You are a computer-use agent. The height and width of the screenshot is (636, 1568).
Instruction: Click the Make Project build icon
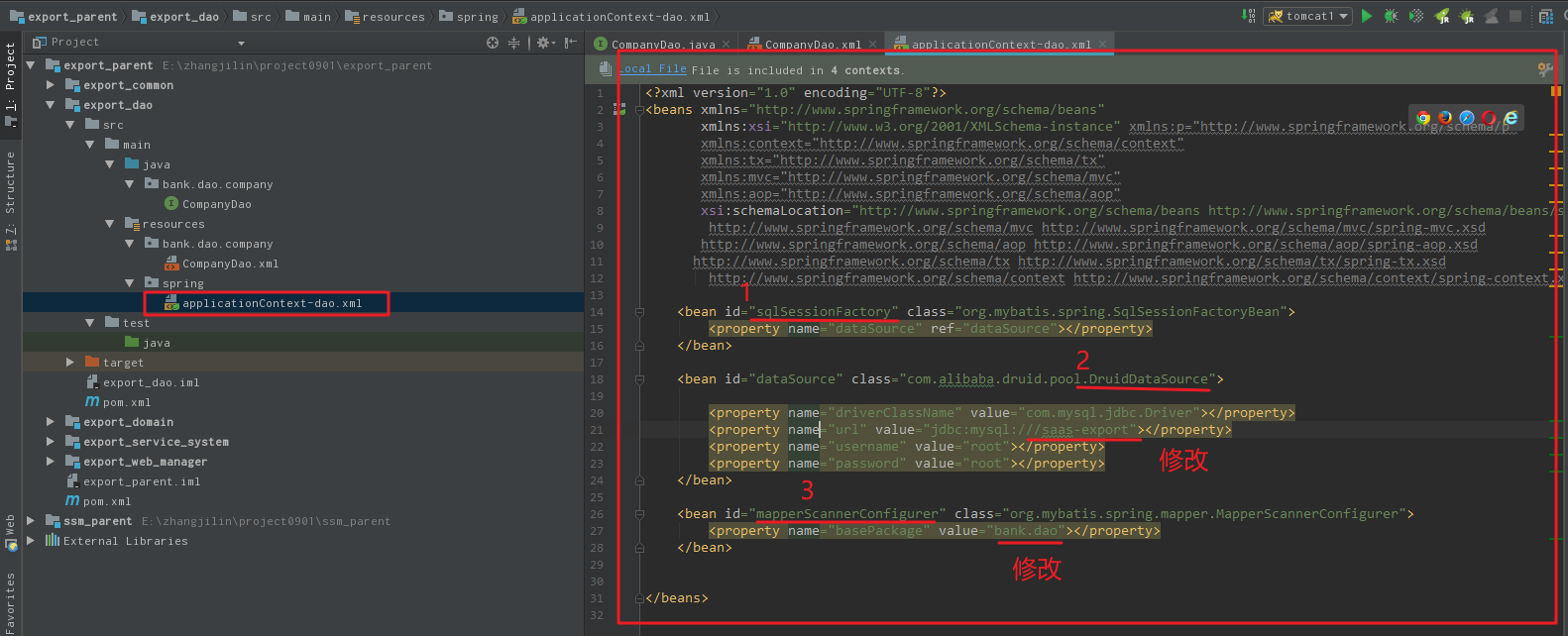tap(1248, 16)
